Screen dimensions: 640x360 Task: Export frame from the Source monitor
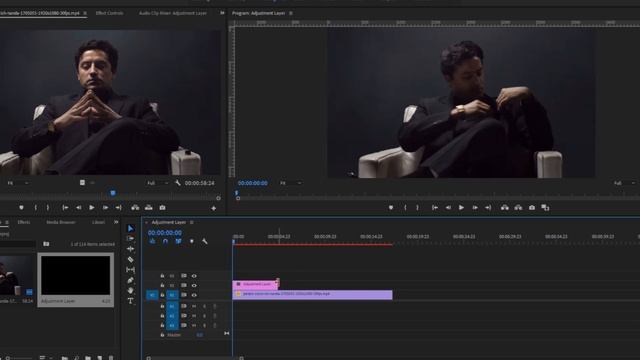pyautogui.click(x=162, y=208)
